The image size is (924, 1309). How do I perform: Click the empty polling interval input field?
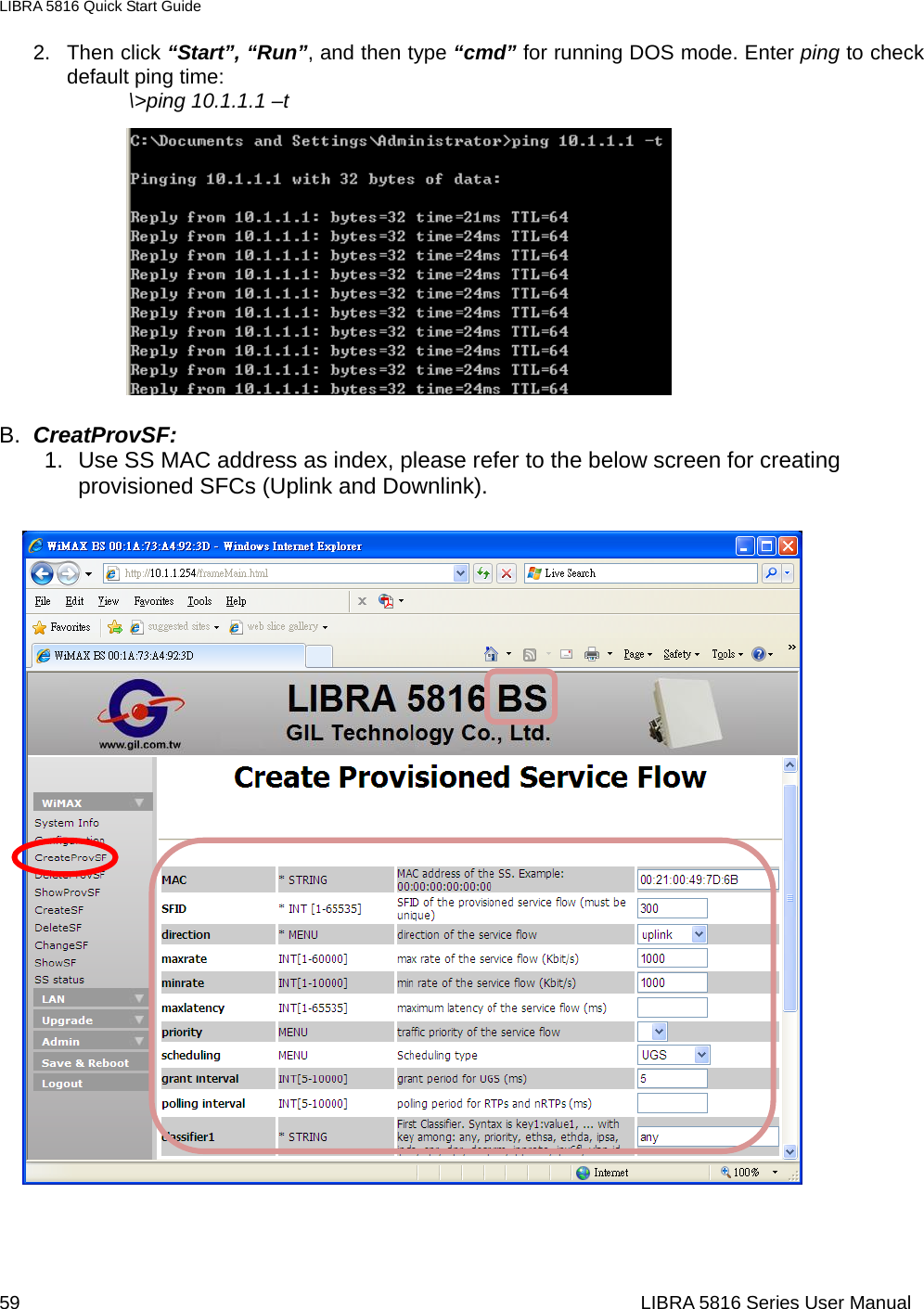[673, 1103]
